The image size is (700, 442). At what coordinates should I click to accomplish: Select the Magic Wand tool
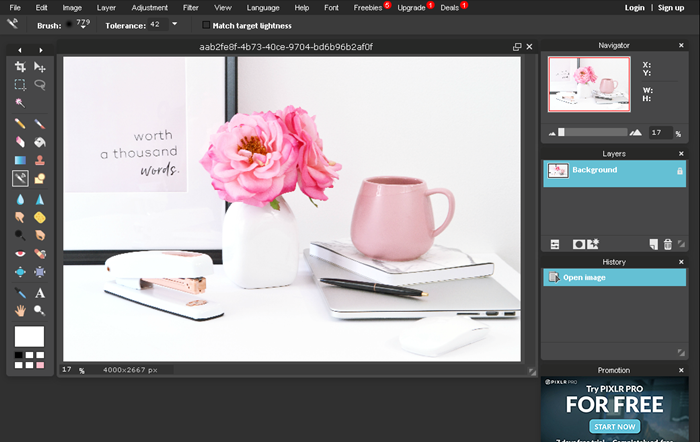tap(20, 103)
